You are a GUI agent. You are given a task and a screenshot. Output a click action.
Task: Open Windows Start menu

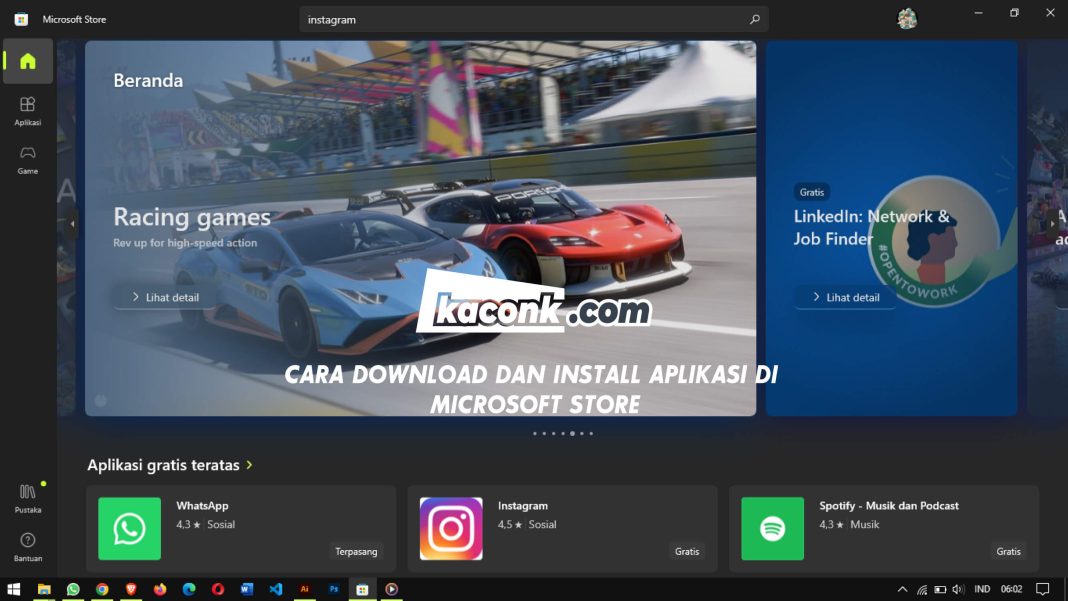(x=14, y=589)
